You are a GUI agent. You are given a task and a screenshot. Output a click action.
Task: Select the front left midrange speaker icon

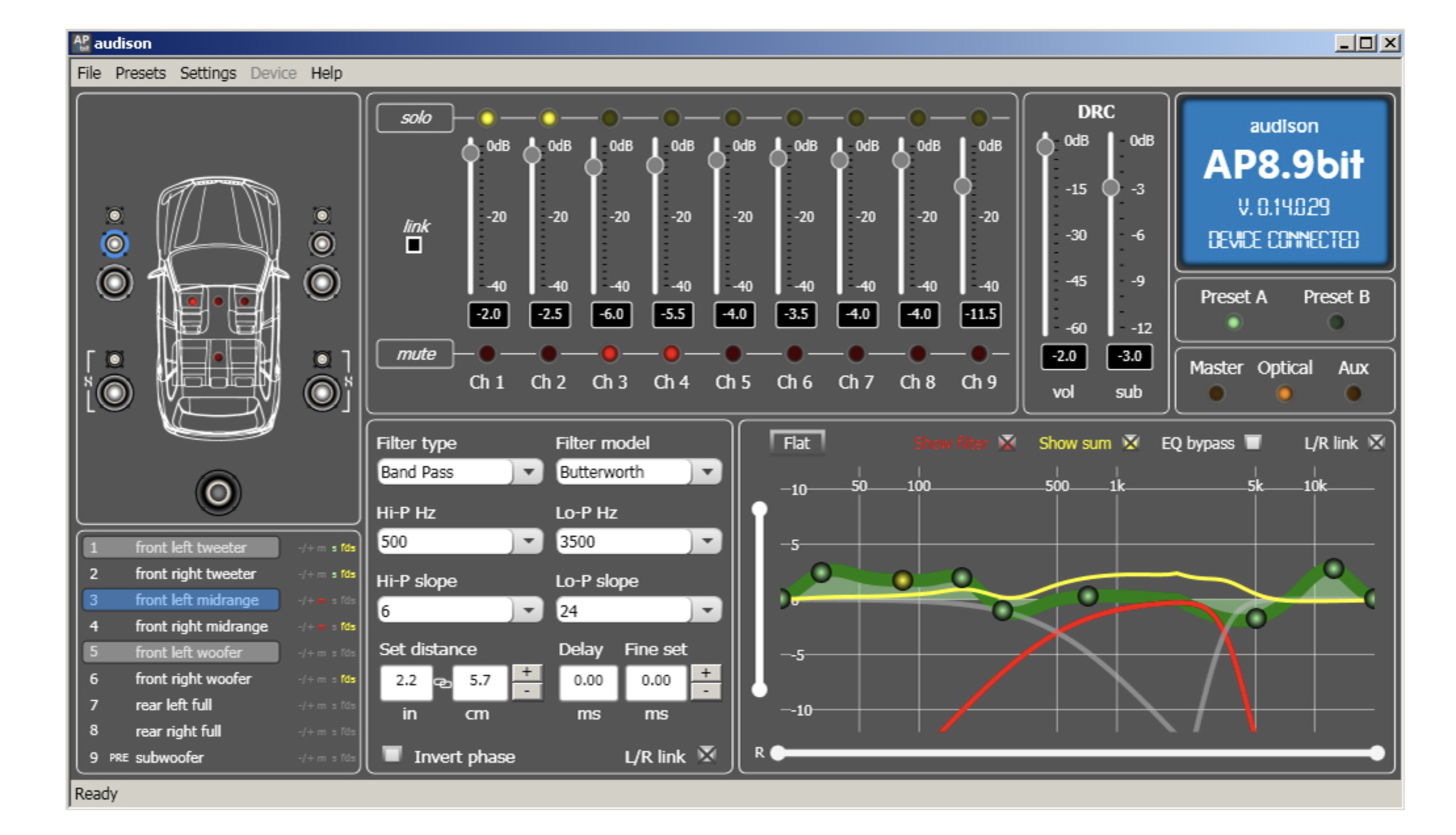(115, 244)
